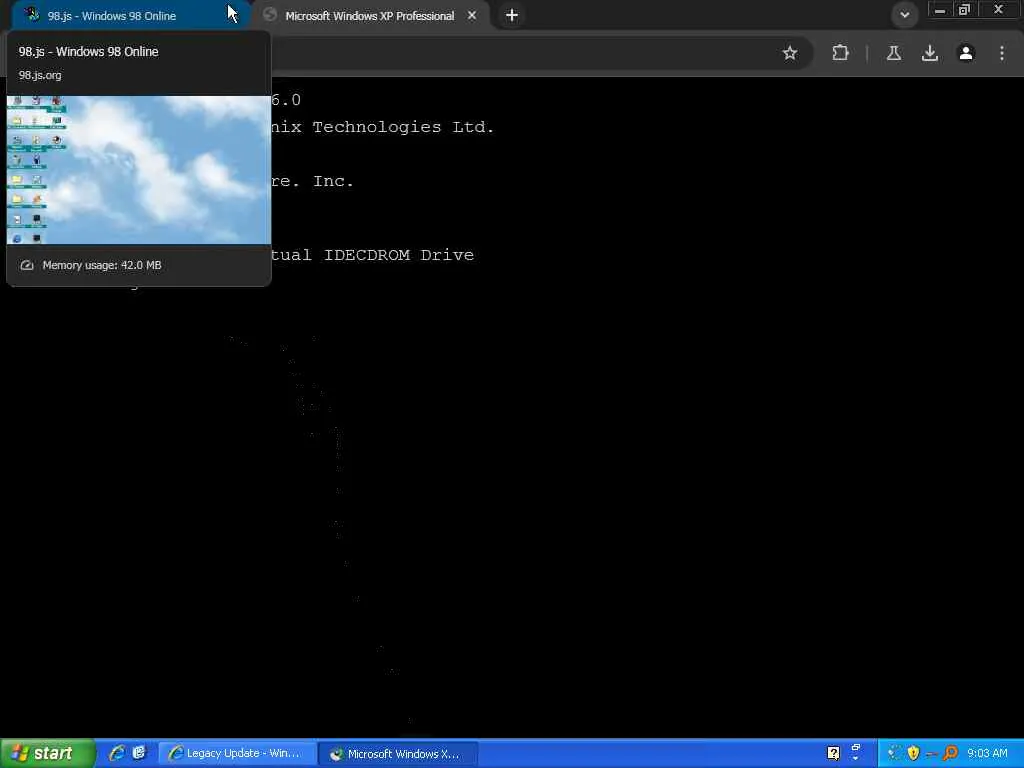Switch to the 98.js Windows 98 Online tab
Viewport: 1024px width, 768px height.
tap(127, 16)
